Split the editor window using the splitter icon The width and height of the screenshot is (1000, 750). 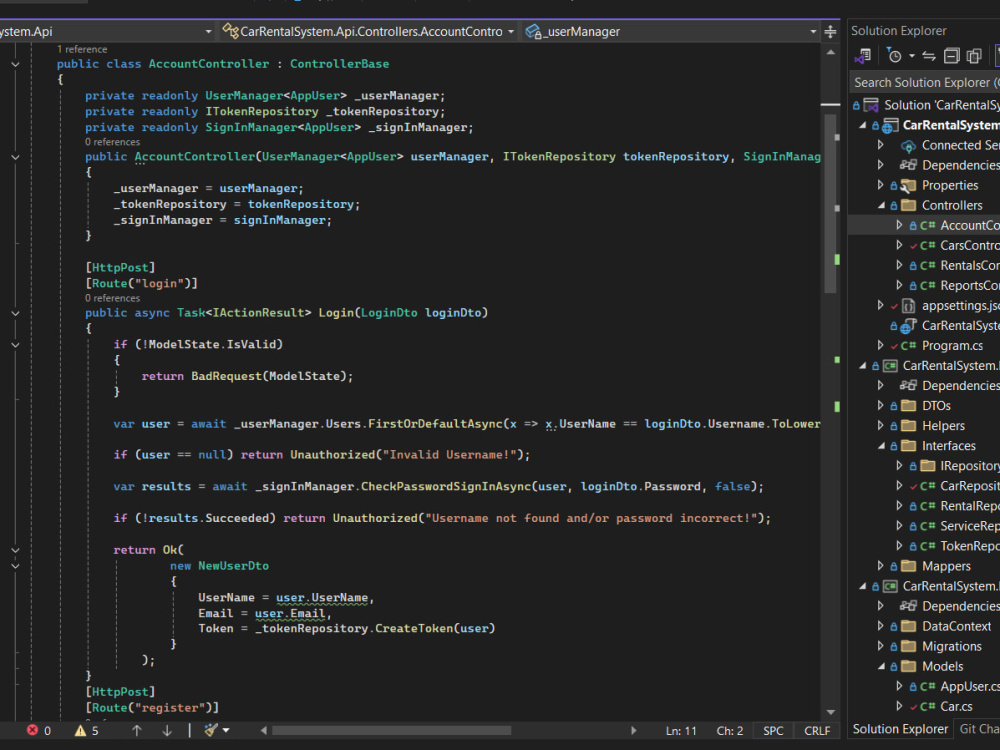830,31
